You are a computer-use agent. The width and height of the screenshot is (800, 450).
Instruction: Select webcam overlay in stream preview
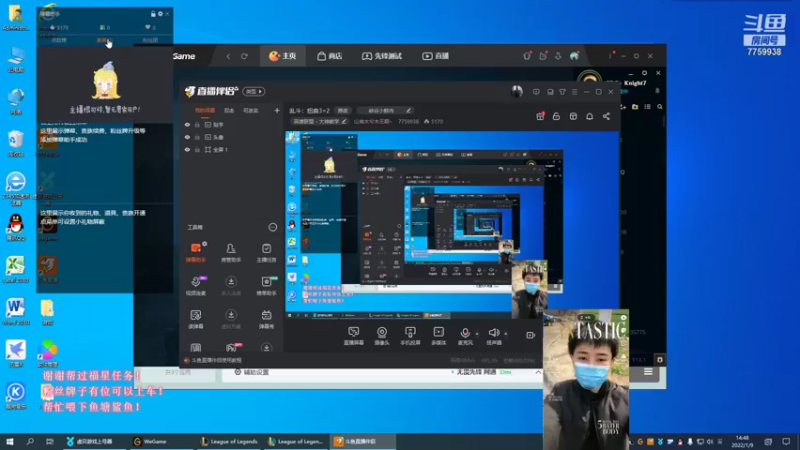click(x=529, y=288)
